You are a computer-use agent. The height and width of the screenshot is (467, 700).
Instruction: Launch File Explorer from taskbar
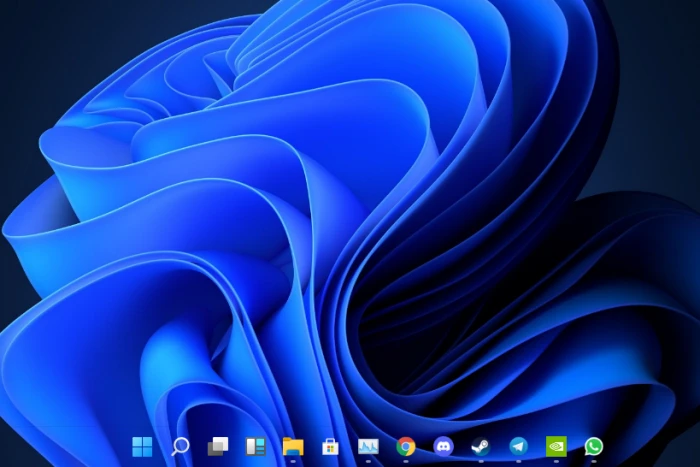click(x=293, y=446)
